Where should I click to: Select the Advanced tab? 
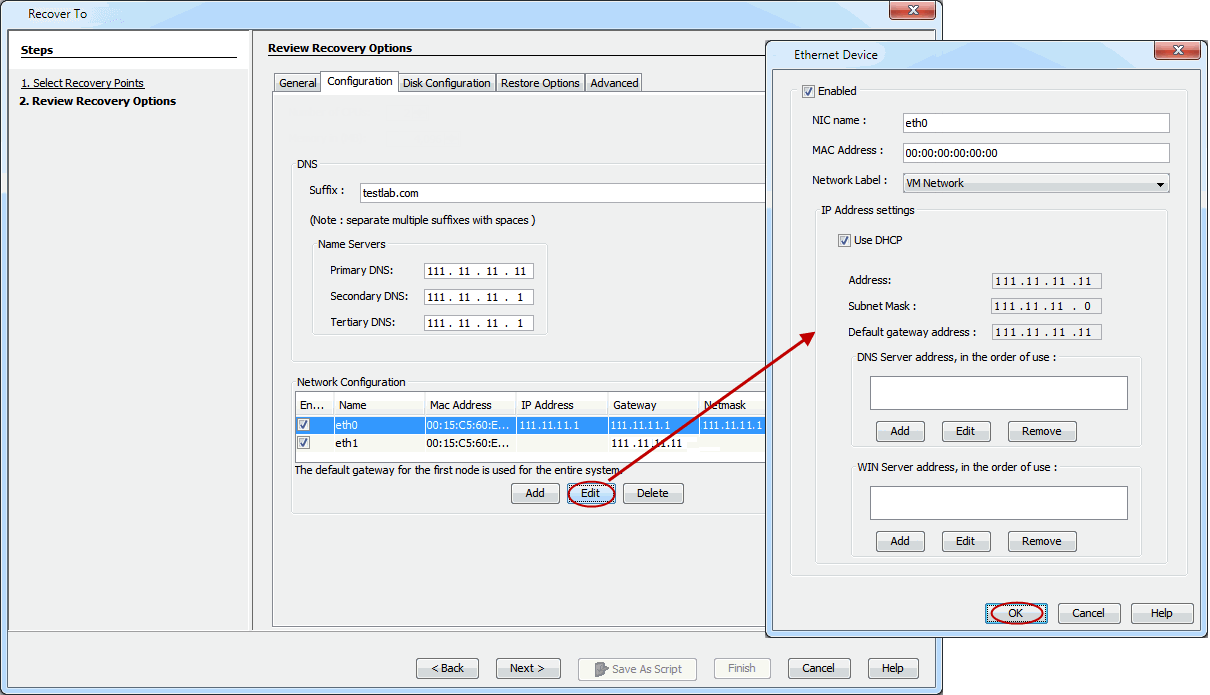pos(614,83)
